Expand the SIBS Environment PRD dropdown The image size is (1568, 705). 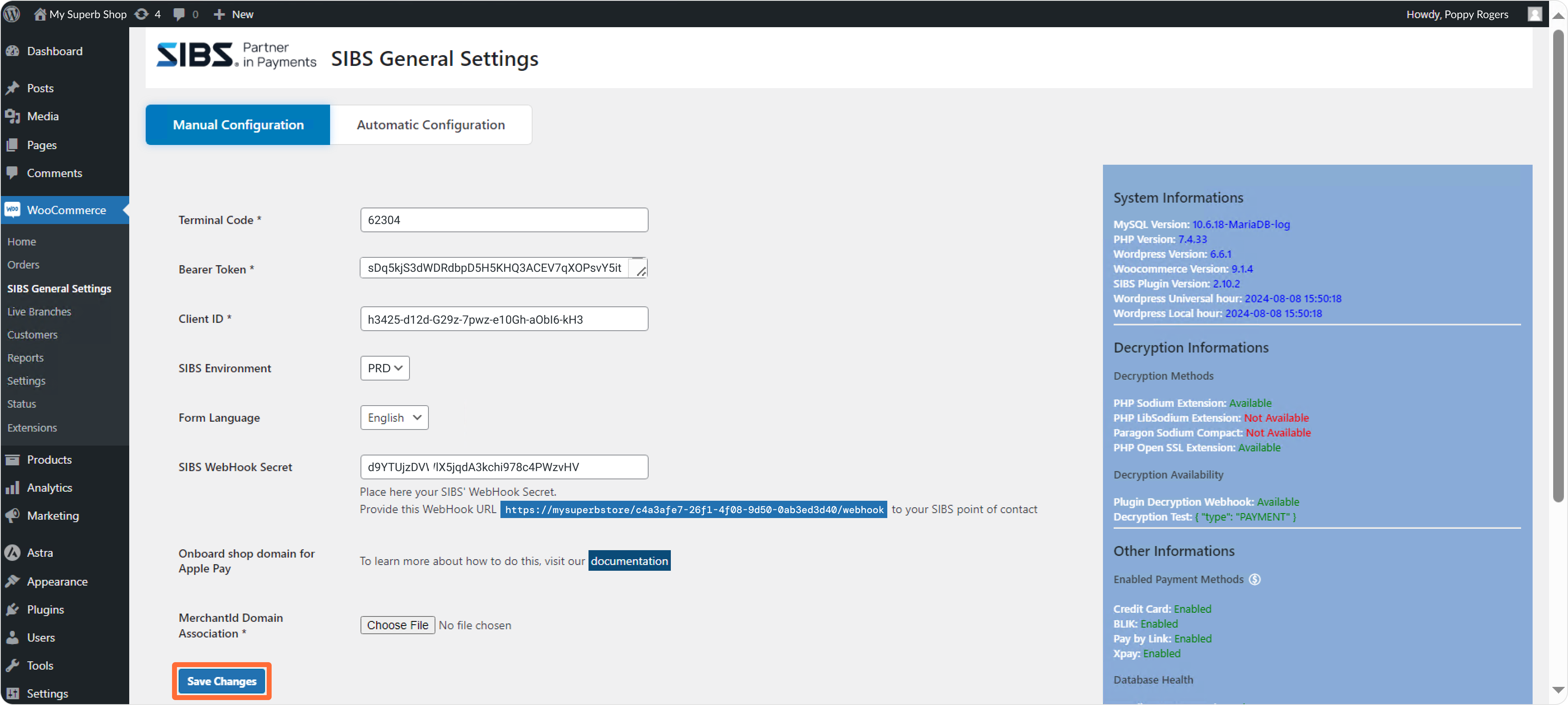(x=385, y=368)
